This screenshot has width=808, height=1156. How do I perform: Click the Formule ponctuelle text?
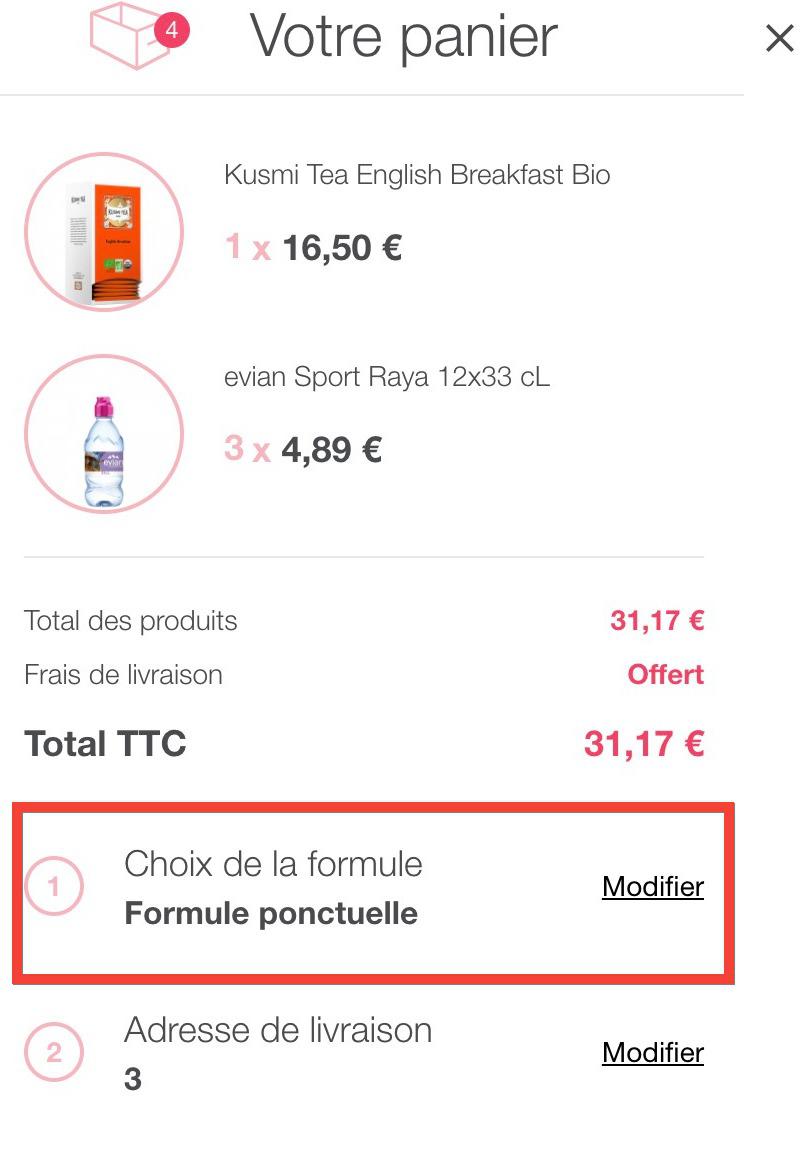(271, 913)
